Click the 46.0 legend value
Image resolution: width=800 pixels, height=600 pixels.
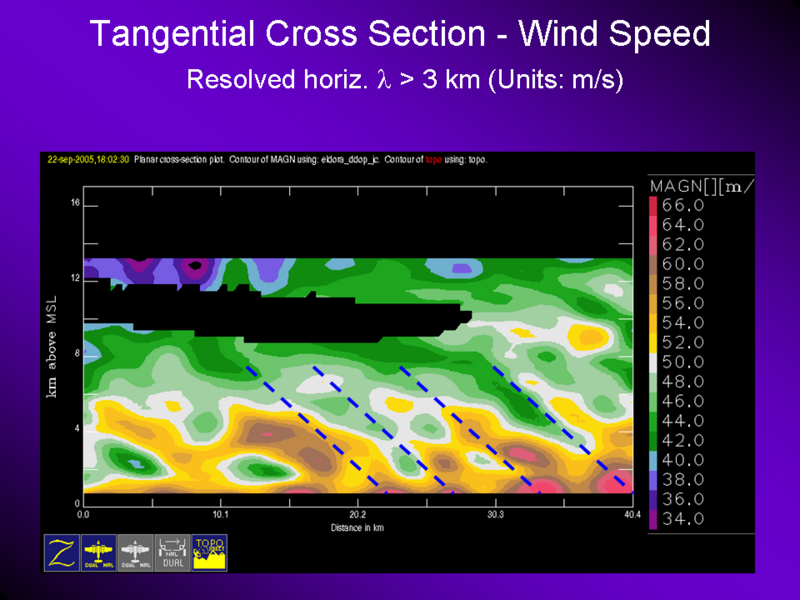click(683, 402)
